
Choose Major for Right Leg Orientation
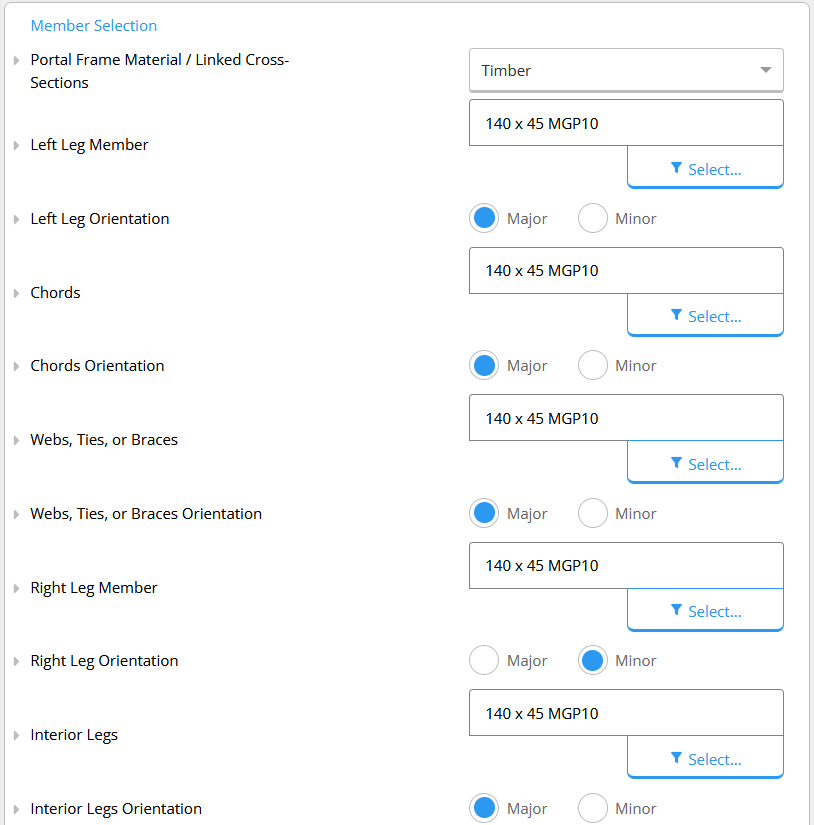[x=484, y=660]
